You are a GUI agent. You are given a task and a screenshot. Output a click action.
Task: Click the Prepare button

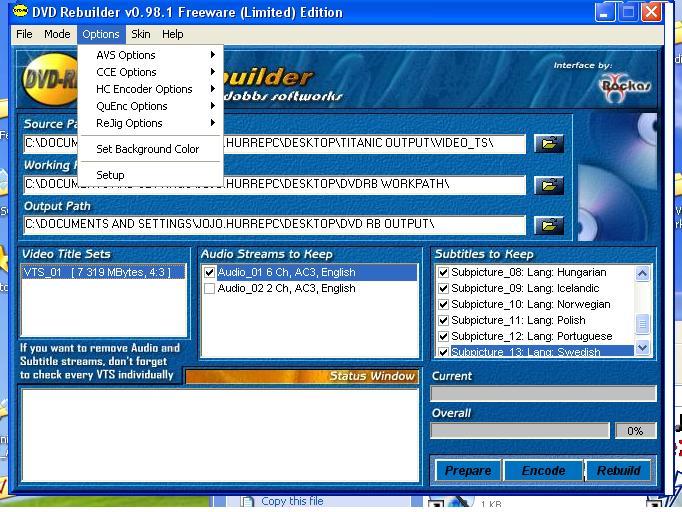tap(468, 470)
